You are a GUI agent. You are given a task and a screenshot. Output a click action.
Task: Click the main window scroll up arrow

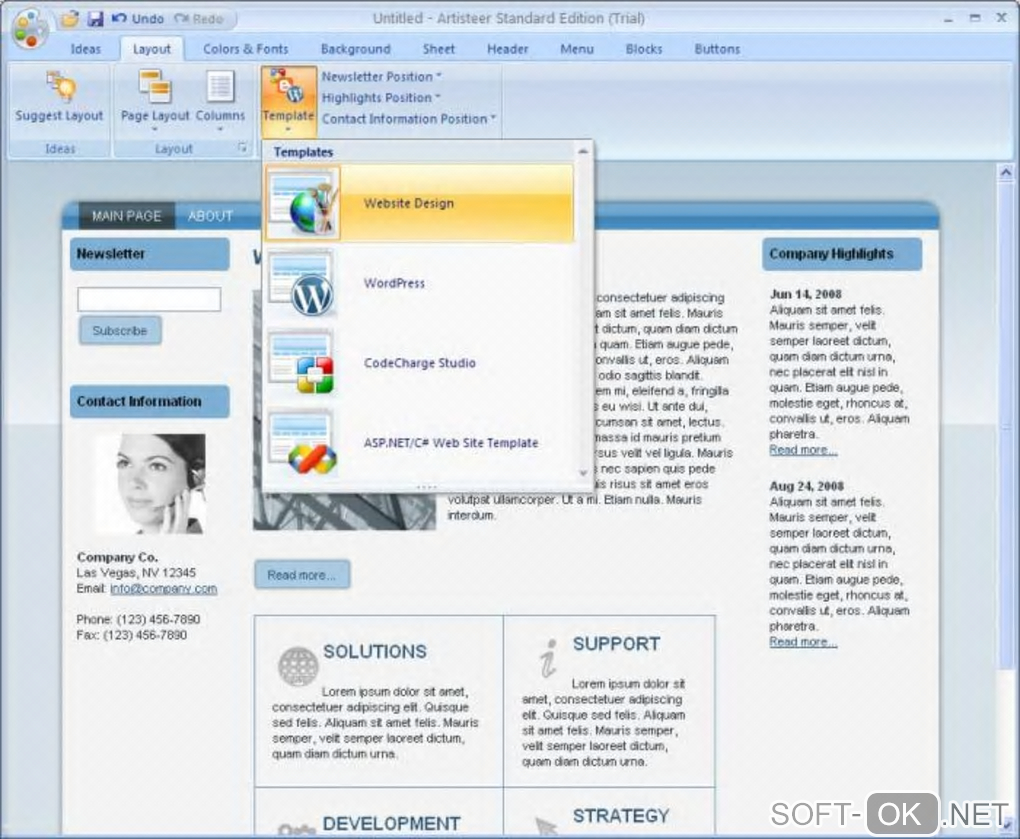(x=1006, y=172)
